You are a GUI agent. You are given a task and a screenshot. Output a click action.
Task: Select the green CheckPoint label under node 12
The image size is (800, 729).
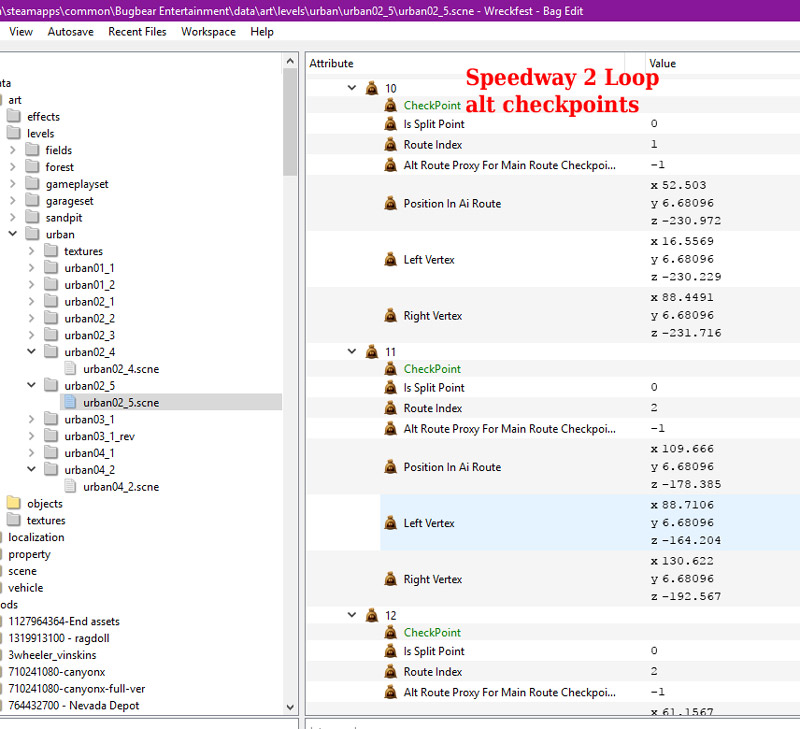[x=432, y=633]
